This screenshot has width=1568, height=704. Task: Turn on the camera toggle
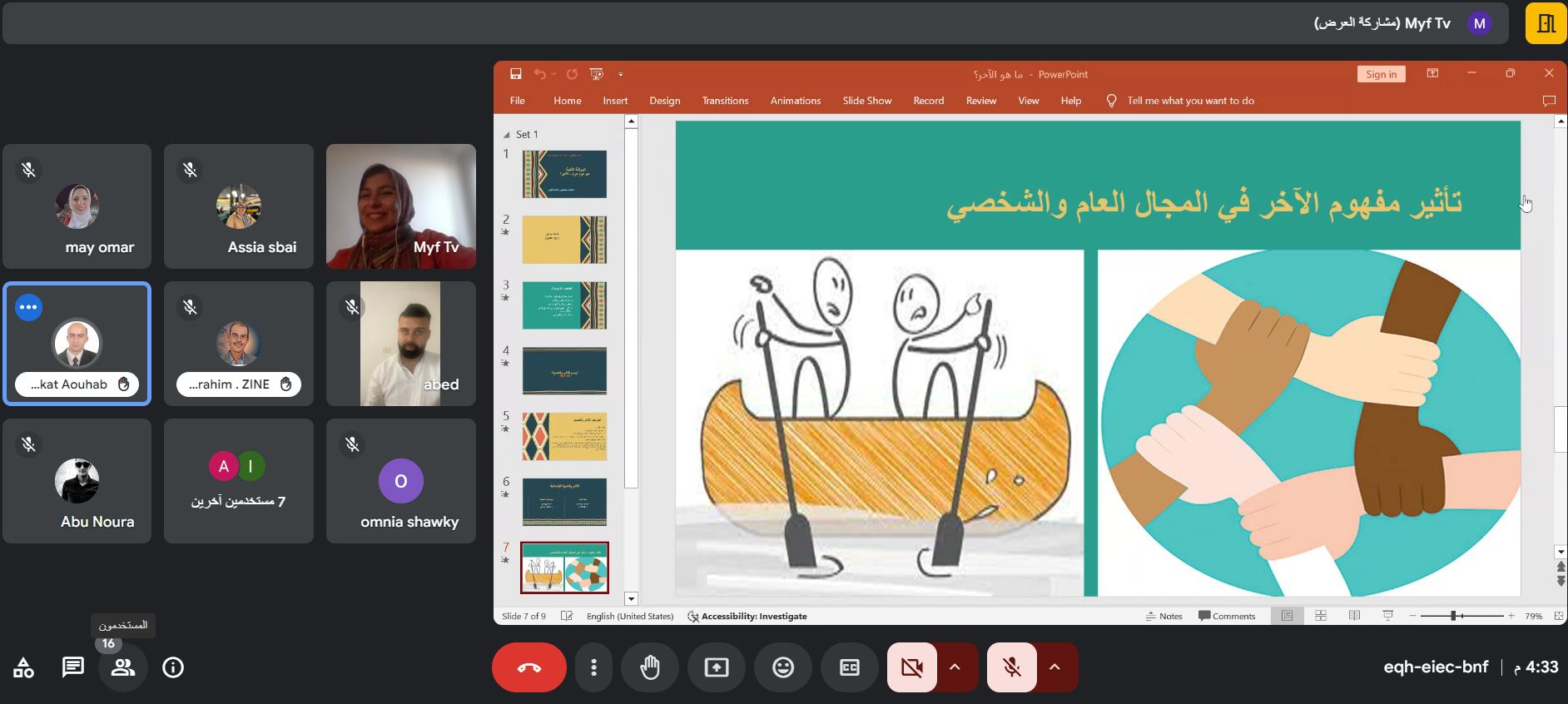click(x=912, y=667)
